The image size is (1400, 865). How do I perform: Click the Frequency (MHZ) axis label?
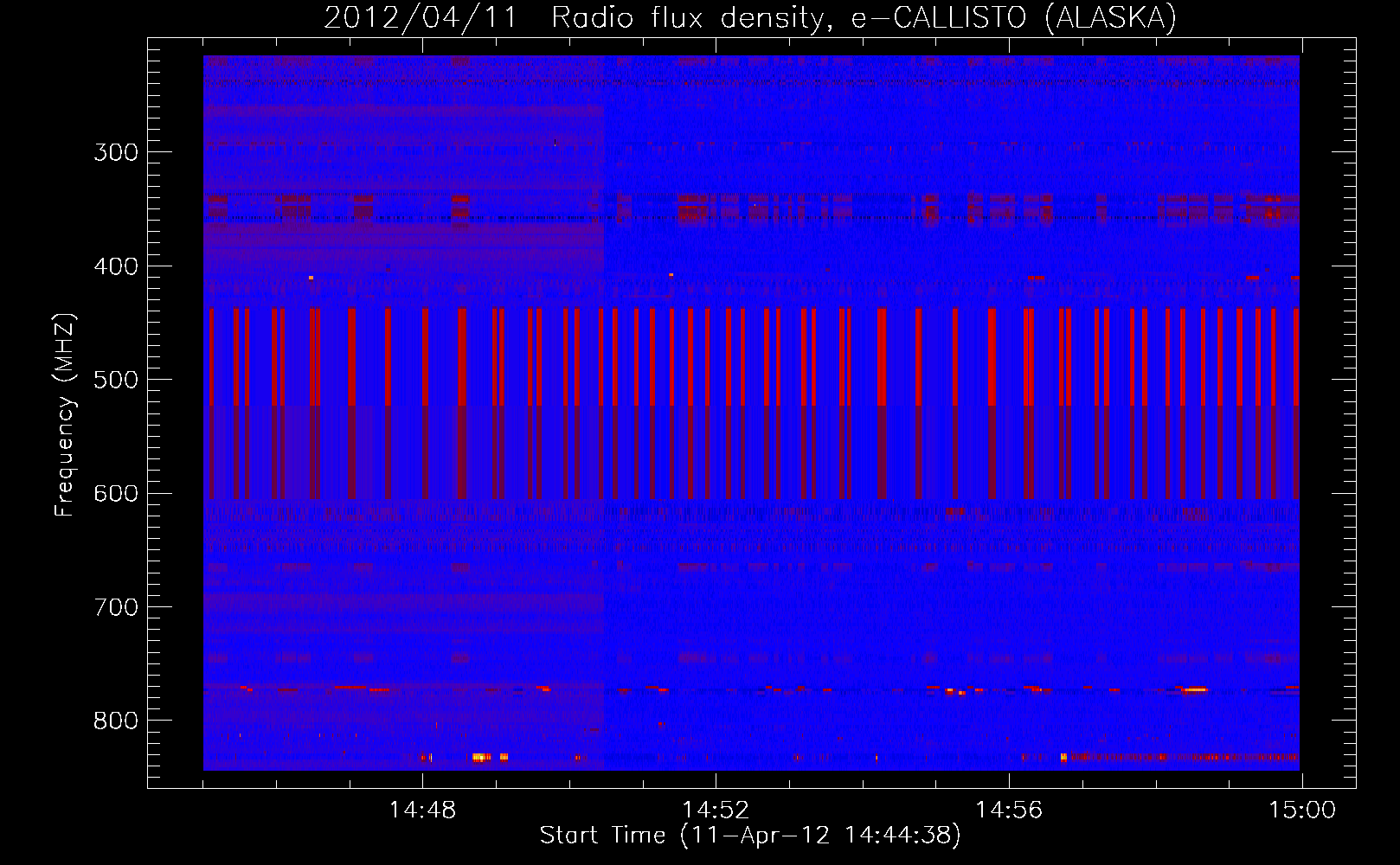pos(65,414)
